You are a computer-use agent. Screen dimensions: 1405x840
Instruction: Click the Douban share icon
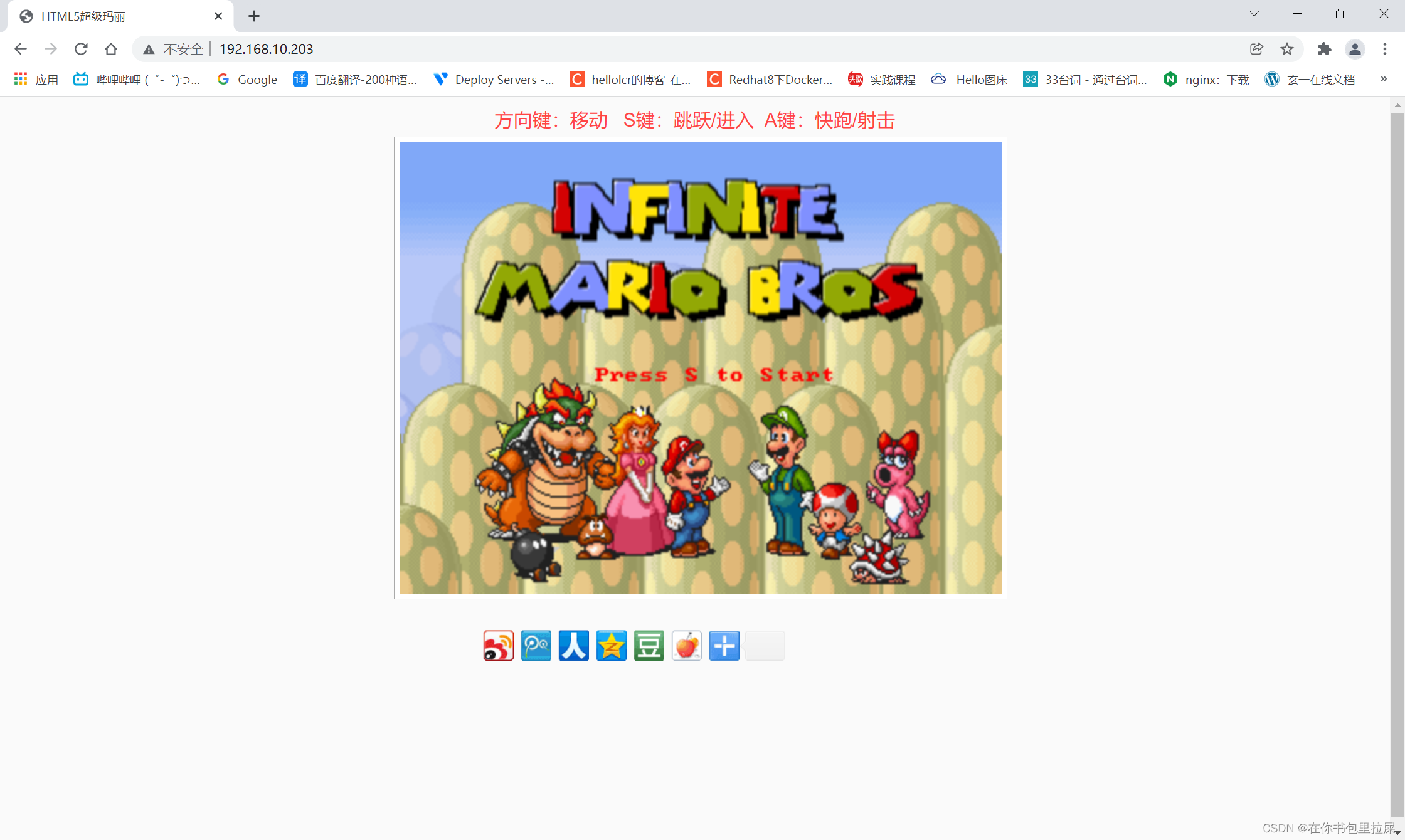pyautogui.click(x=649, y=646)
